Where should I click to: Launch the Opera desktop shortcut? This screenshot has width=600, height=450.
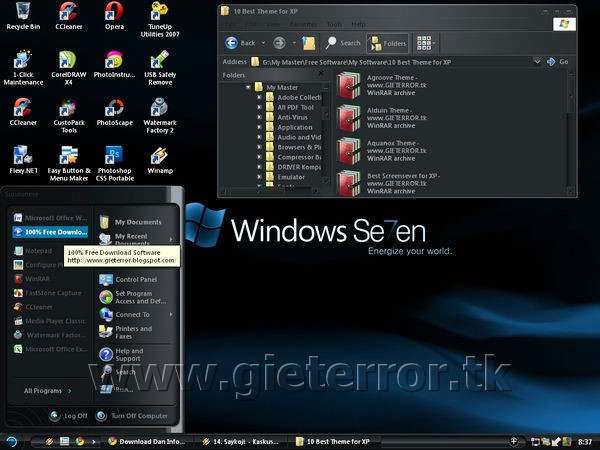pos(114,16)
